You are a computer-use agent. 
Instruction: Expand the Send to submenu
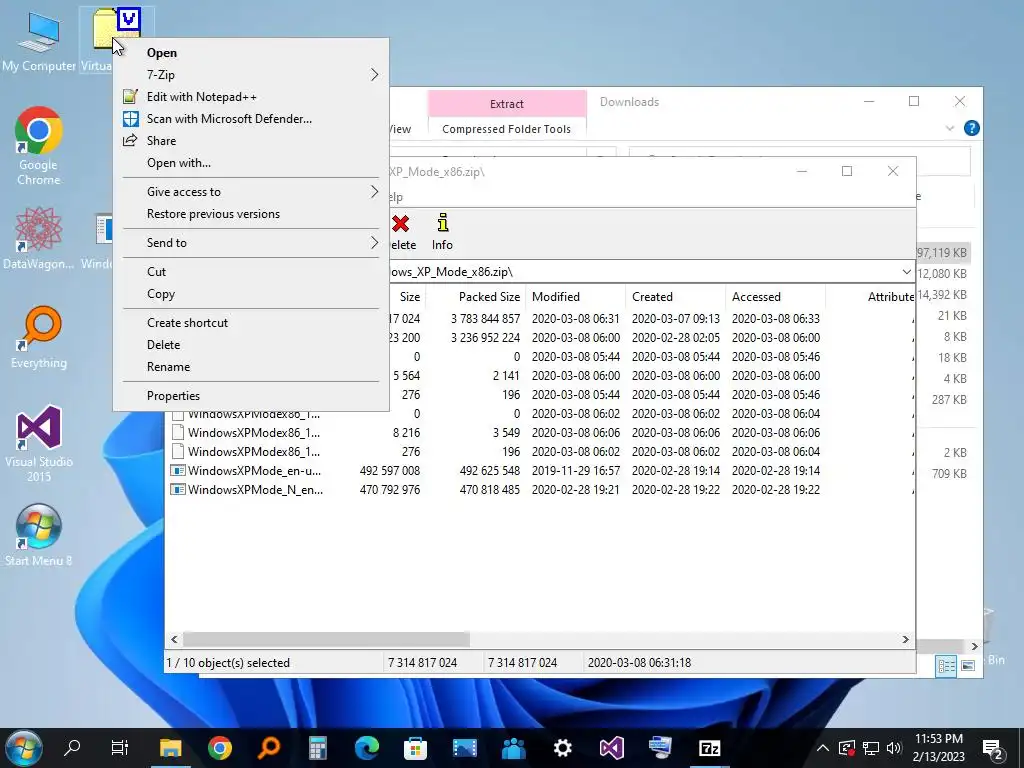[x=251, y=242]
